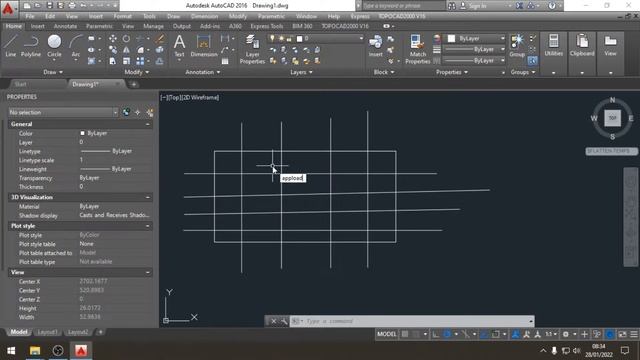Image resolution: width=640 pixels, height=360 pixels.
Task: Open a new drawing tab with plus button
Action: click(133, 84)
